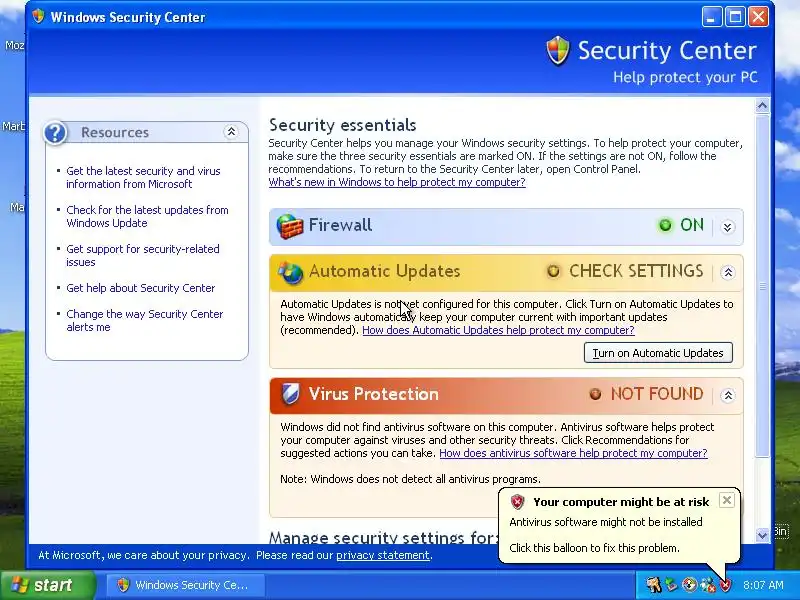Click the Firewall brick wall icon
Screen dimensions: 800x600
pos(289,226)
